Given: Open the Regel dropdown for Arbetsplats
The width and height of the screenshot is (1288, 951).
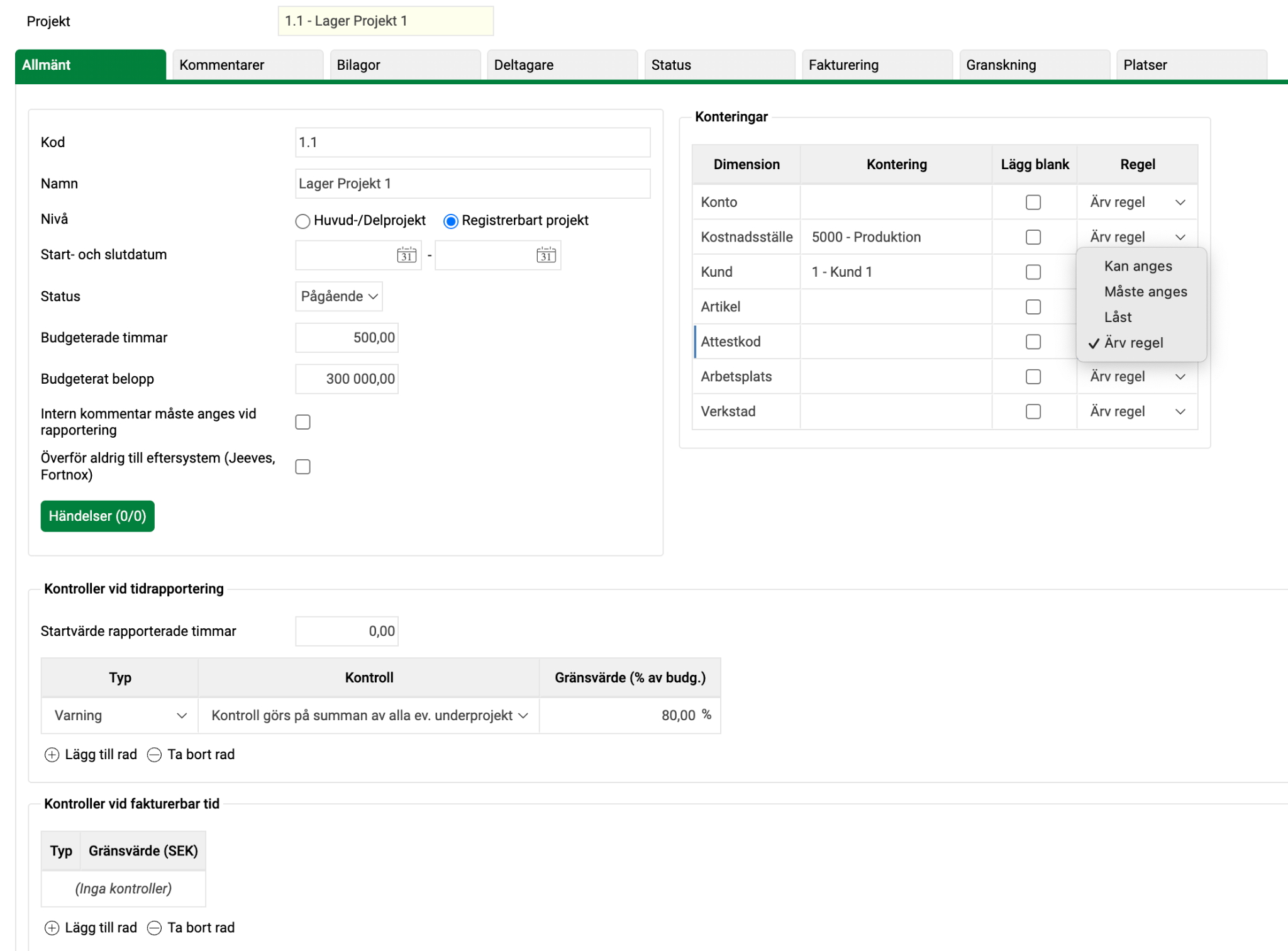Looking at the screenshot, I should tap(1137, 377).
